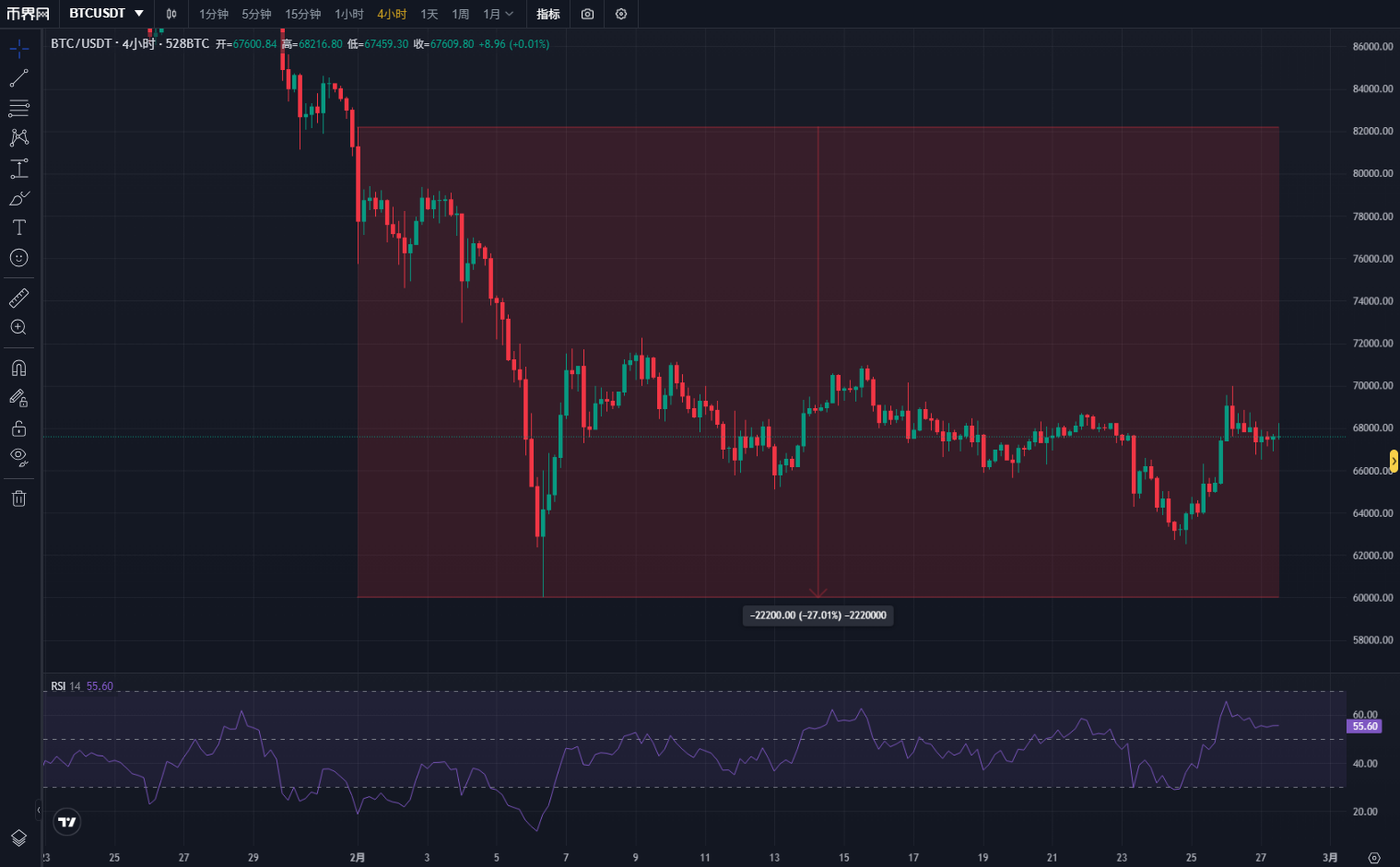Click the TradingView logo badge

pos(66,822)
